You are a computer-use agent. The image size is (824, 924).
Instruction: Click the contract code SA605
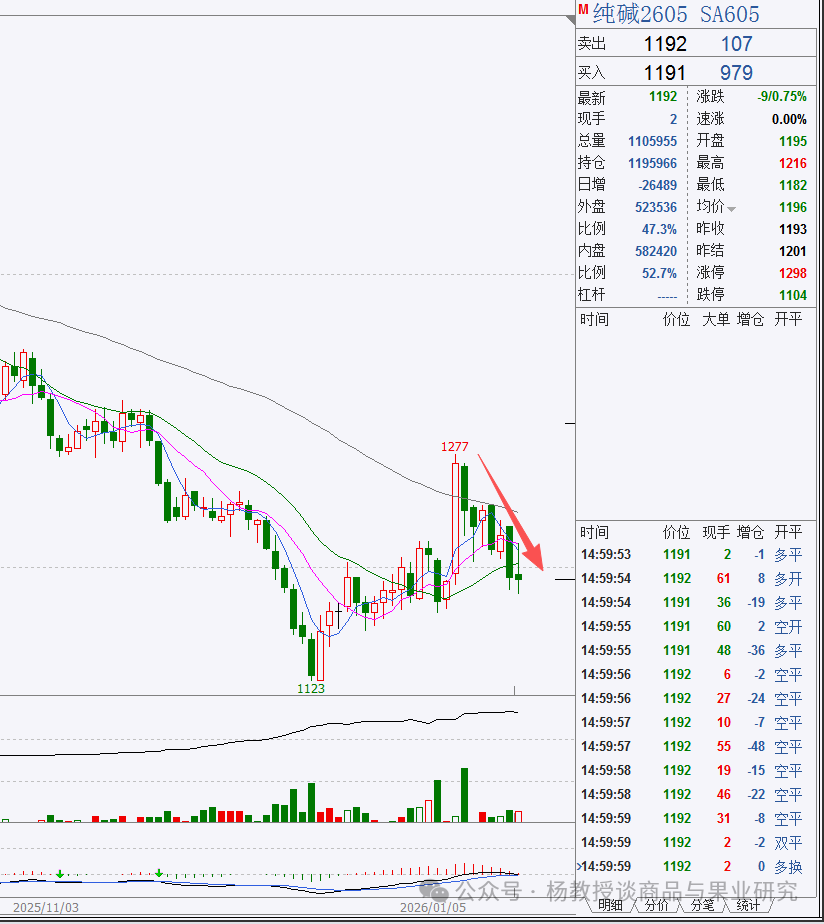(730, 15)
